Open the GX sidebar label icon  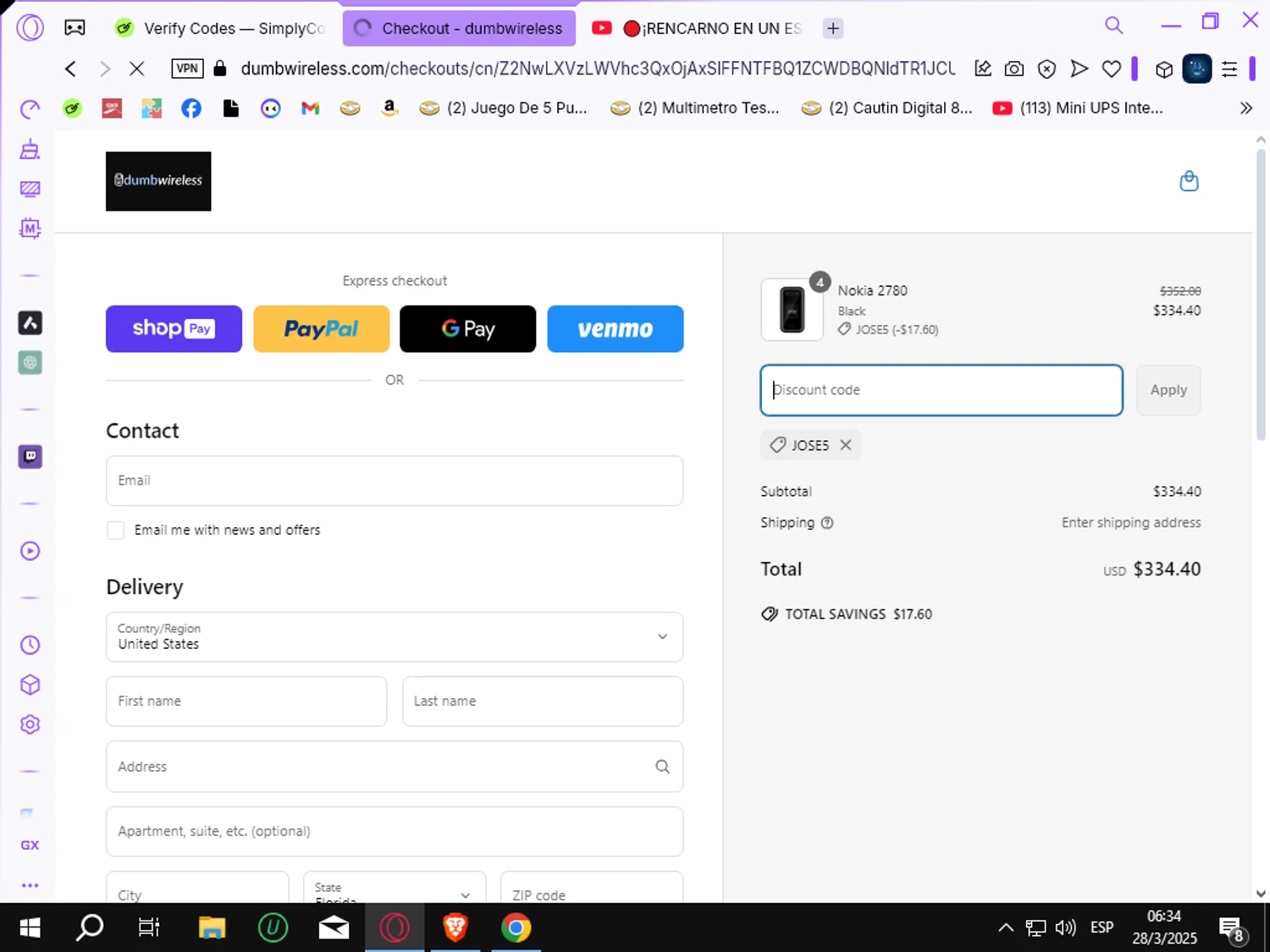pos(30,845)
